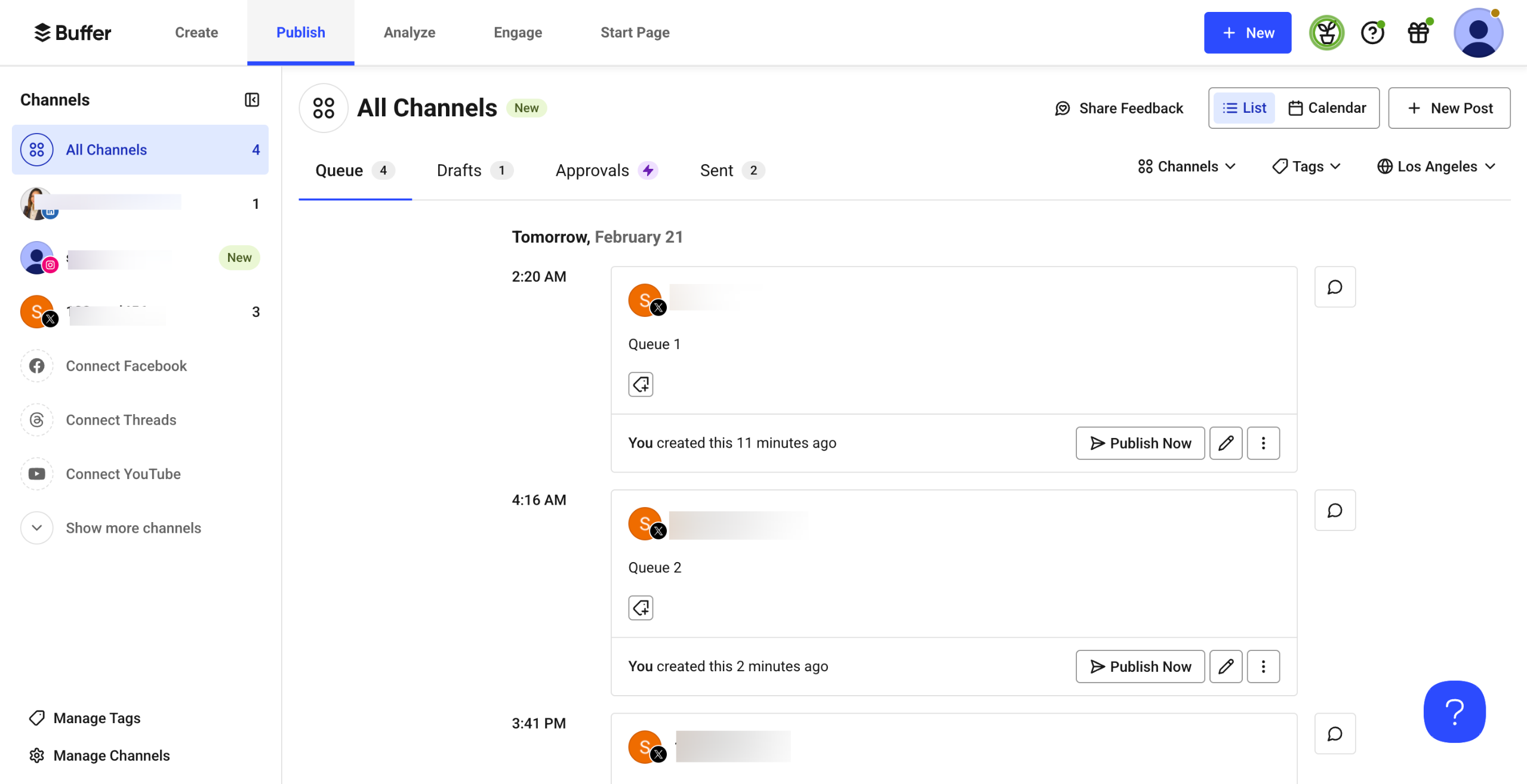Switch to Calendar view
Viewport: 1527px width, 784px height.
coord(1327,108)
